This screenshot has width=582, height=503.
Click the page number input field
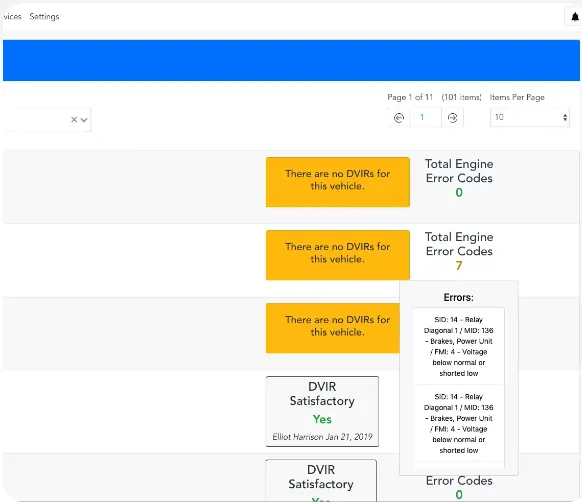click(x=425, y=117)
